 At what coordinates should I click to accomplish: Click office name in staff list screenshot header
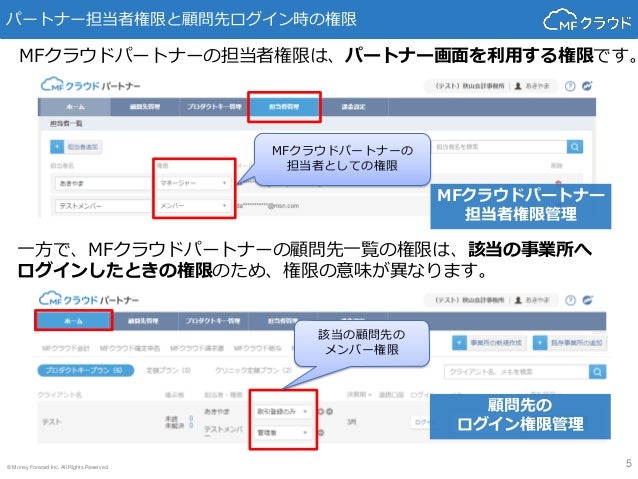(x=470, y=86)
